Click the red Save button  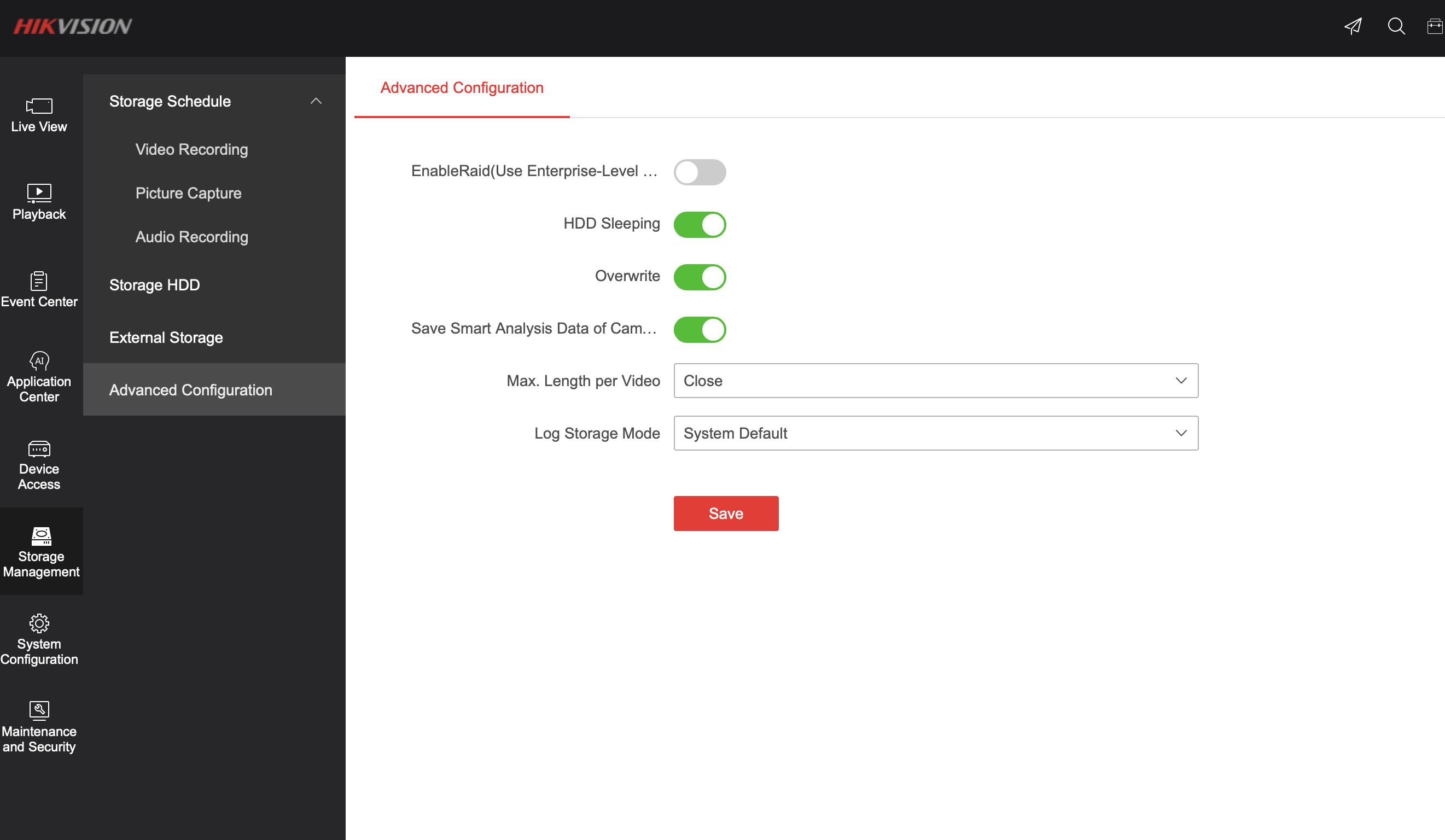(x=725, y=513)
